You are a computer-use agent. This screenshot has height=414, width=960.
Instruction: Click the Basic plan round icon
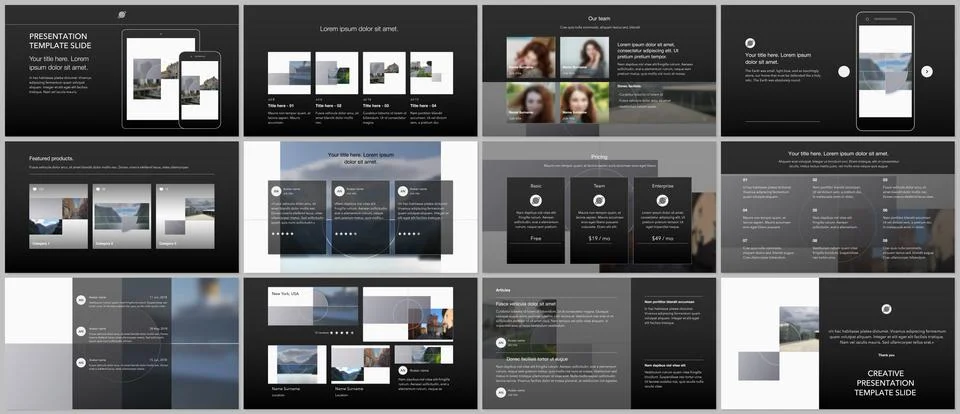pos(536,200)
